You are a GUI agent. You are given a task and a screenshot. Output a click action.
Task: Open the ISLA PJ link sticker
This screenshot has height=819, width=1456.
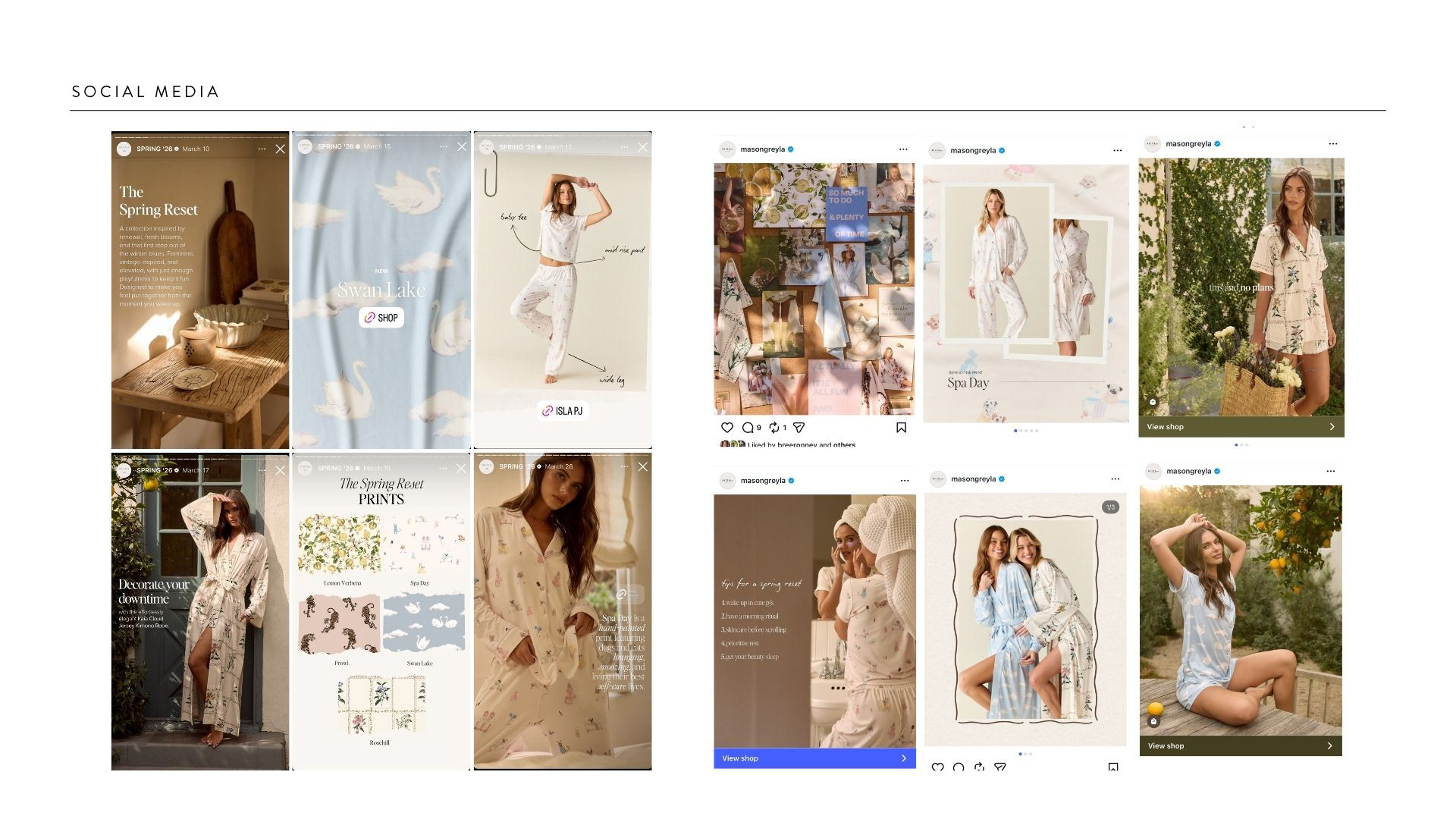tap(563, 411)
